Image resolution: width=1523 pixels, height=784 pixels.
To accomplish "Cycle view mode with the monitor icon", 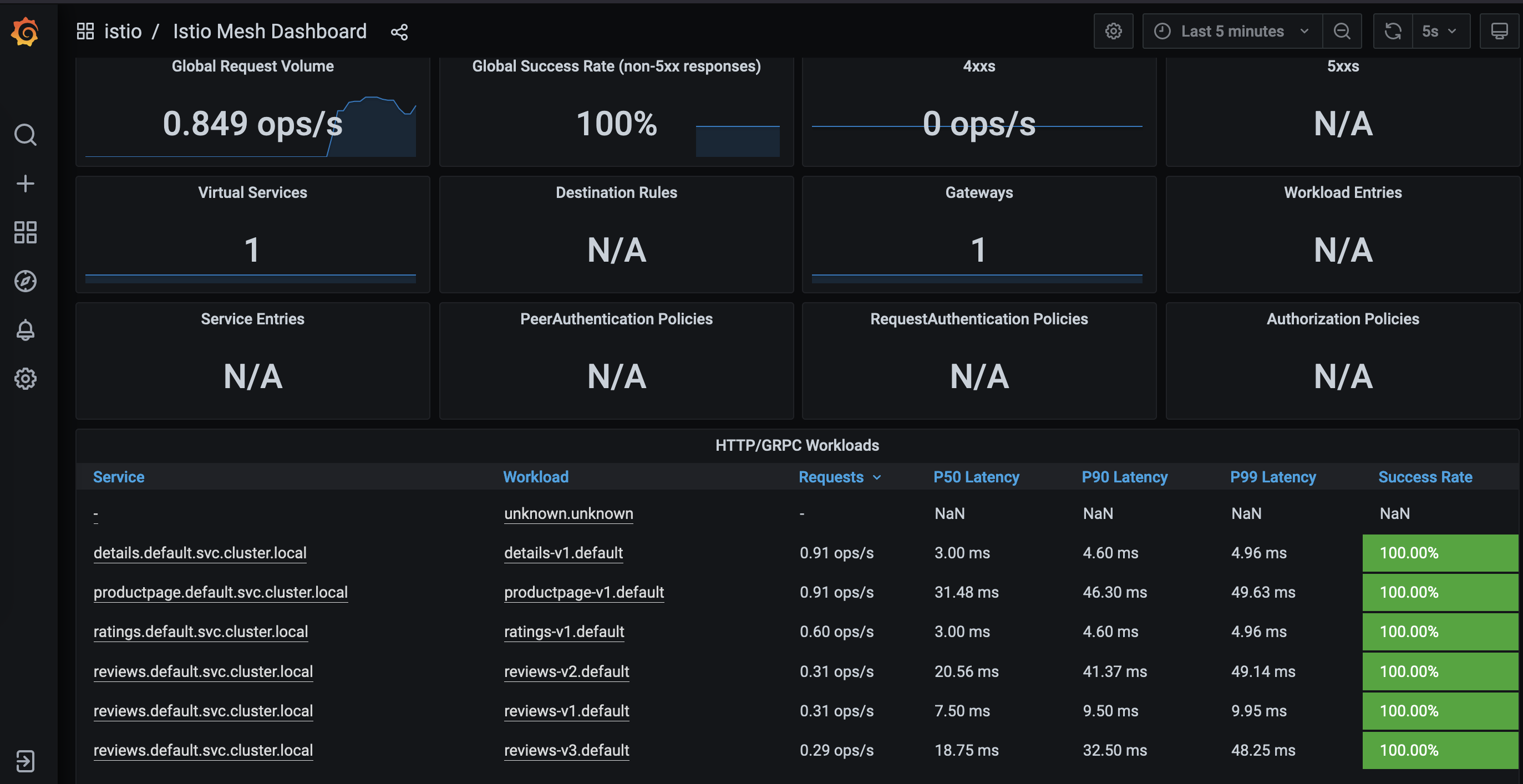I will (1499, 32).
